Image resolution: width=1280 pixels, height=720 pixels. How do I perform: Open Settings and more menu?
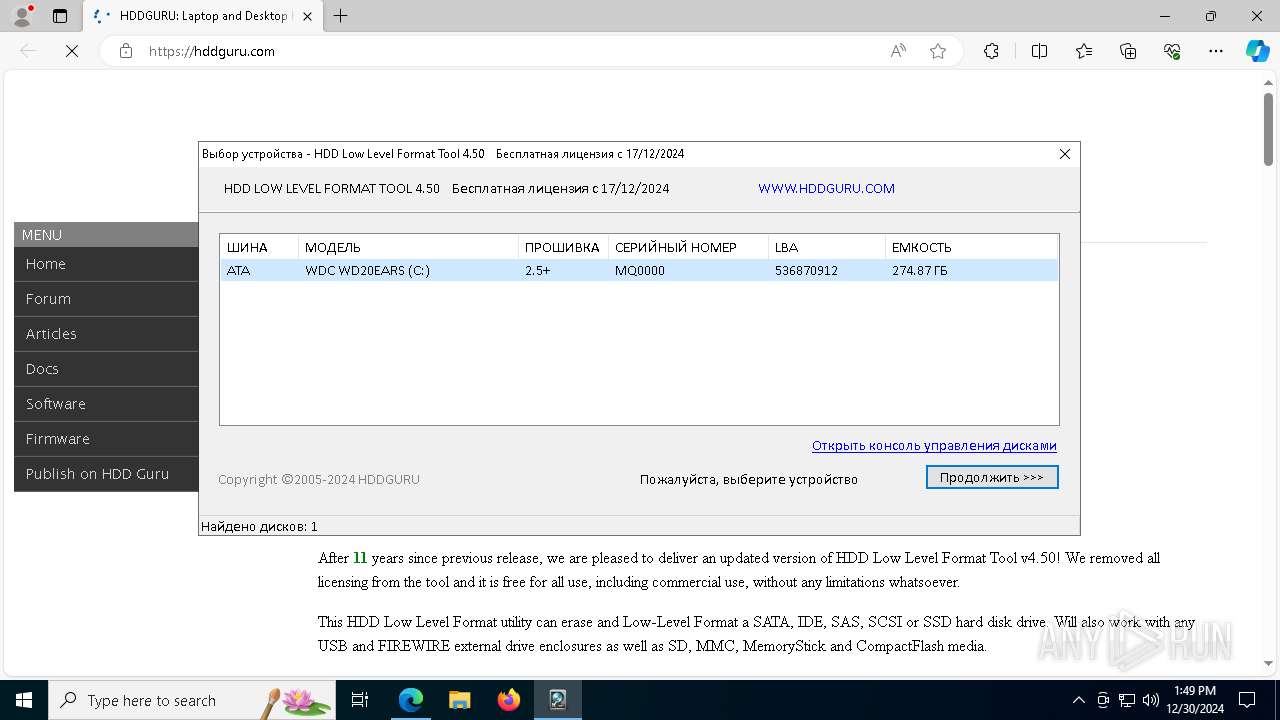click(1216, 51)
